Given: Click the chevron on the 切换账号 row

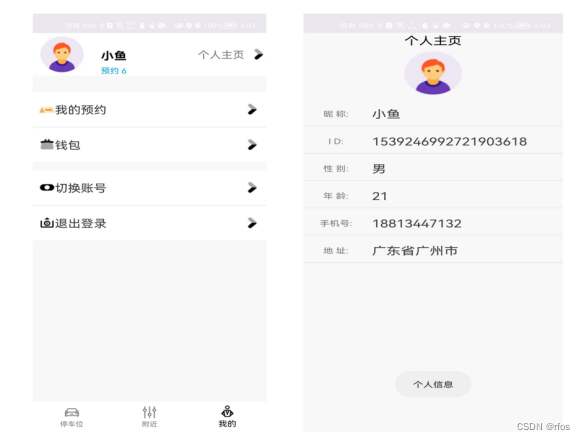Looking at the screenshot, I should point(252,188).
